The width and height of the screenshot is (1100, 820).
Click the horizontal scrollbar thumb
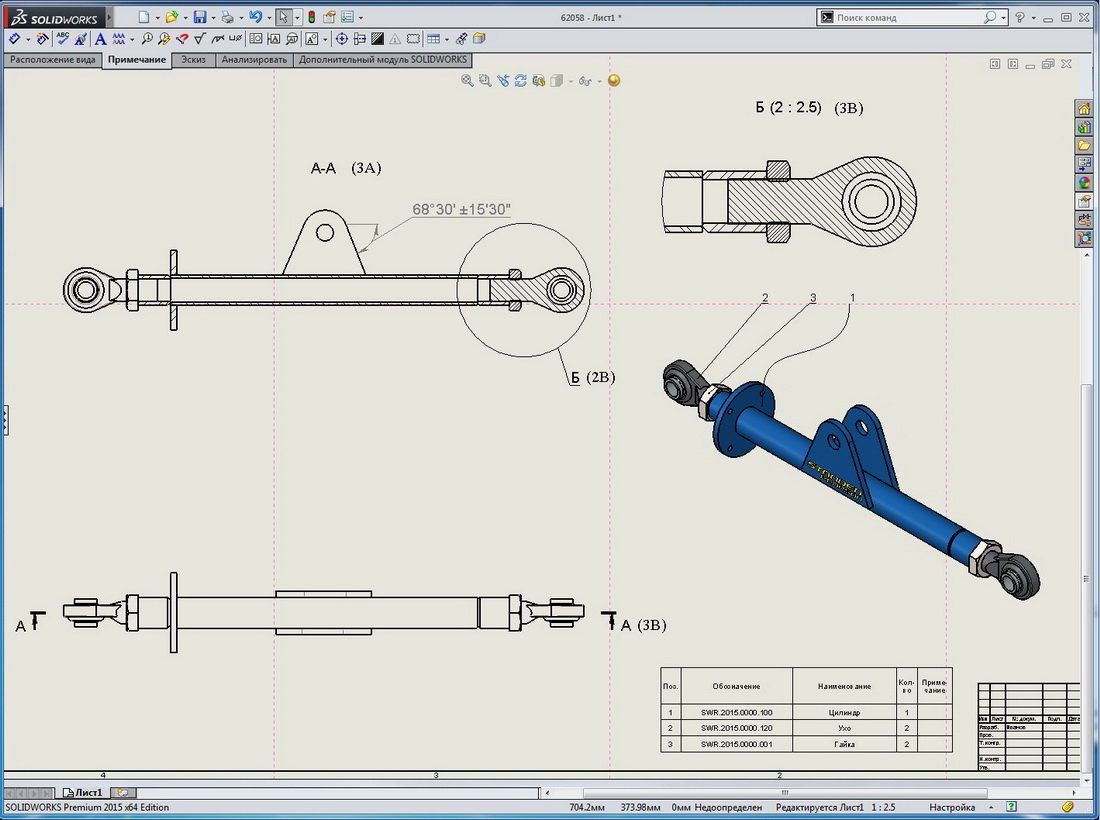point(785,793)
